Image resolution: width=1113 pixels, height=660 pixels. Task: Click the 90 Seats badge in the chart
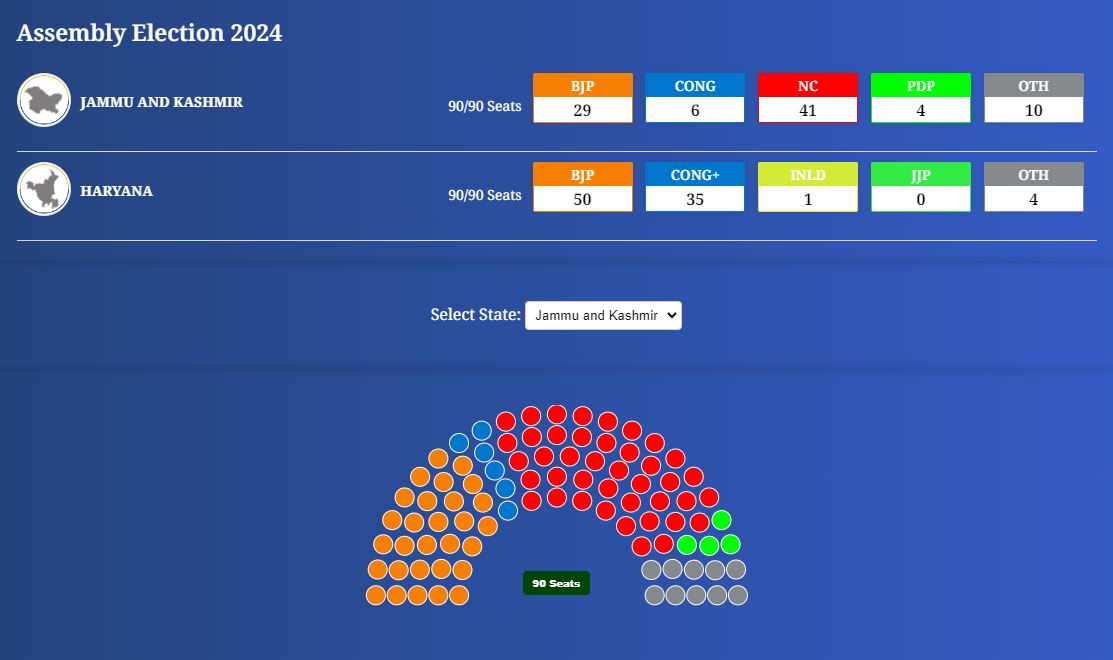tap(556, 583)
